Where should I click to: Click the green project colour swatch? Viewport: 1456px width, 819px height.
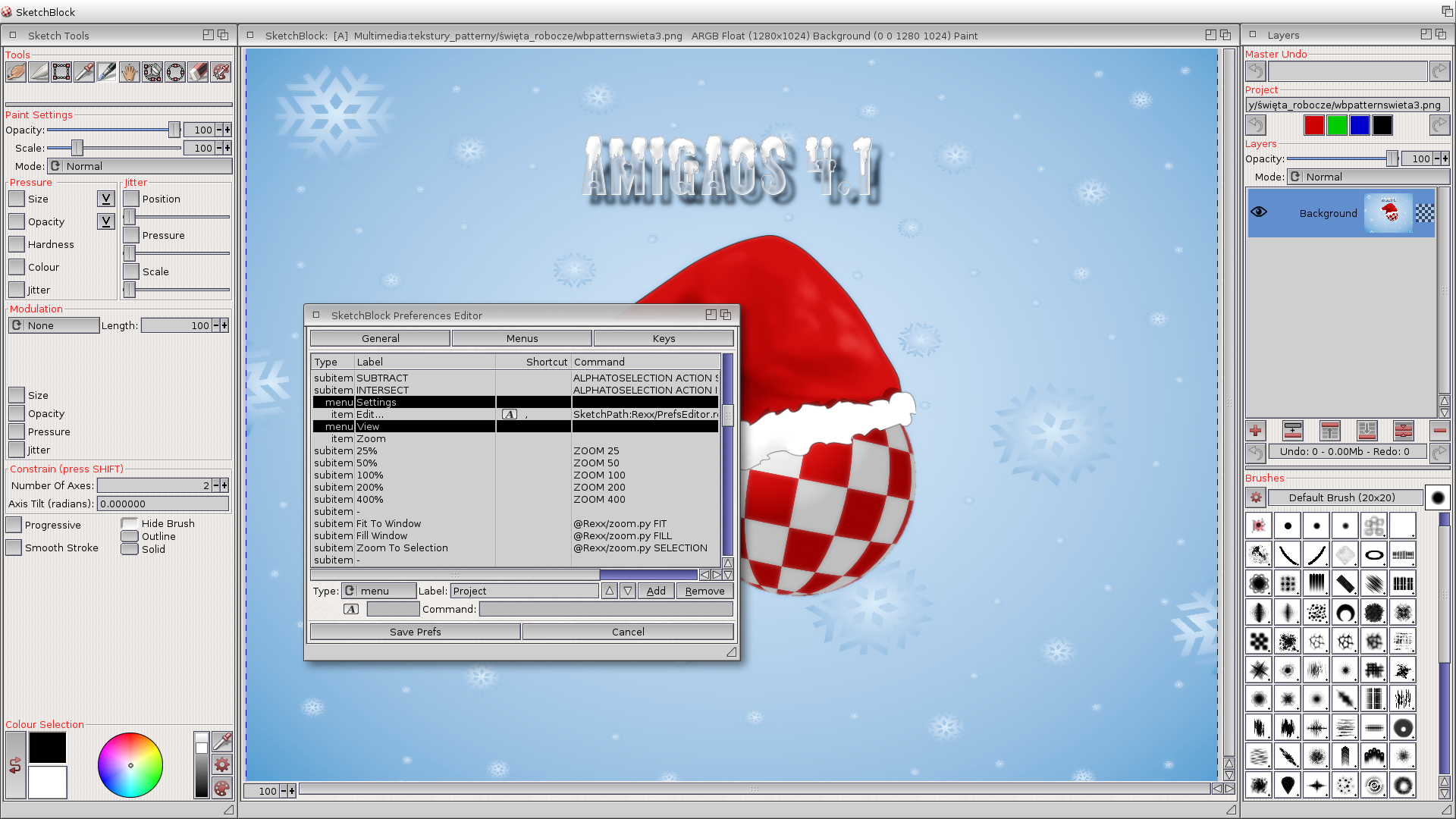[x=1337, y=125]
